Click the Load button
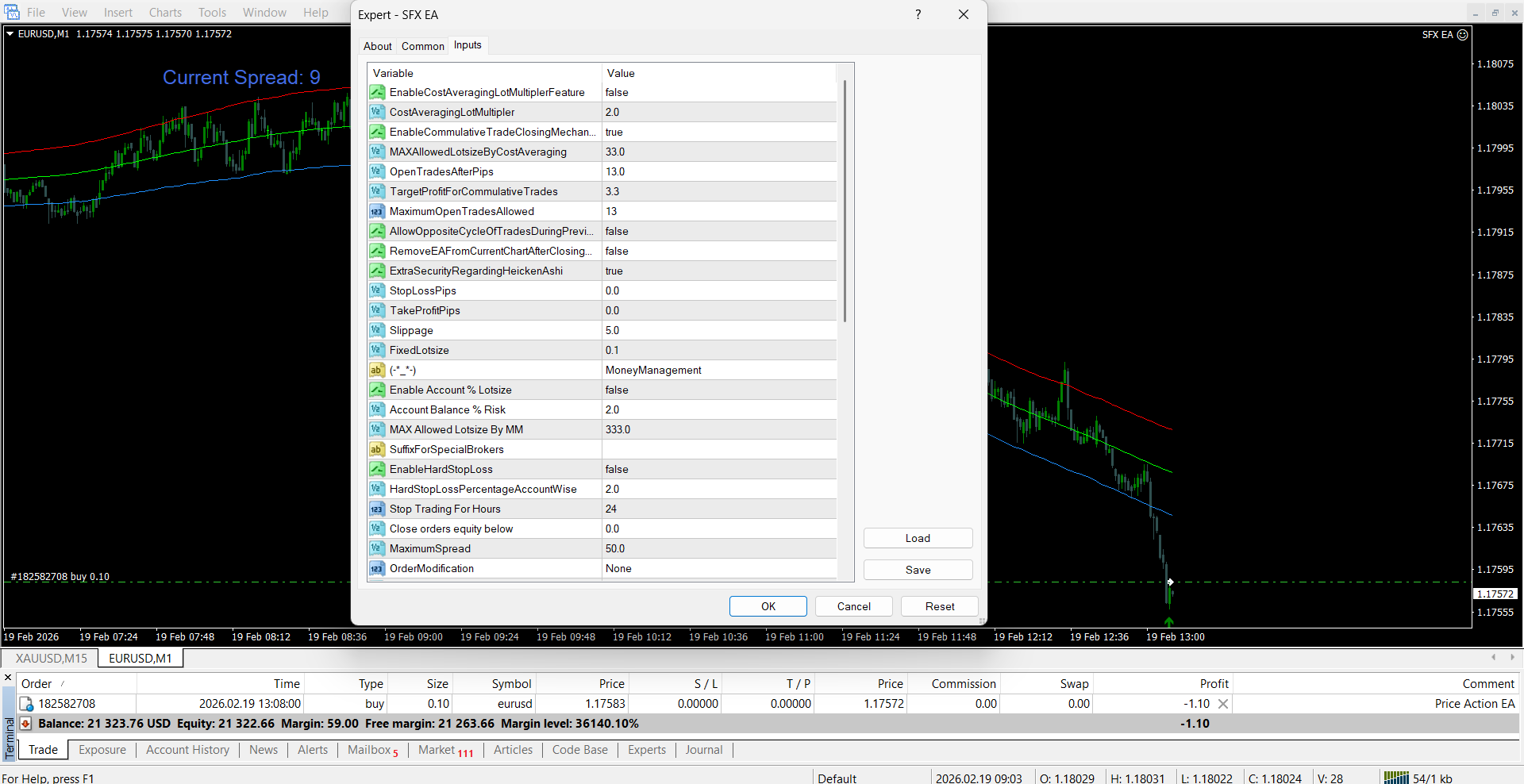The image size is (1524, 784). point(918,538)
